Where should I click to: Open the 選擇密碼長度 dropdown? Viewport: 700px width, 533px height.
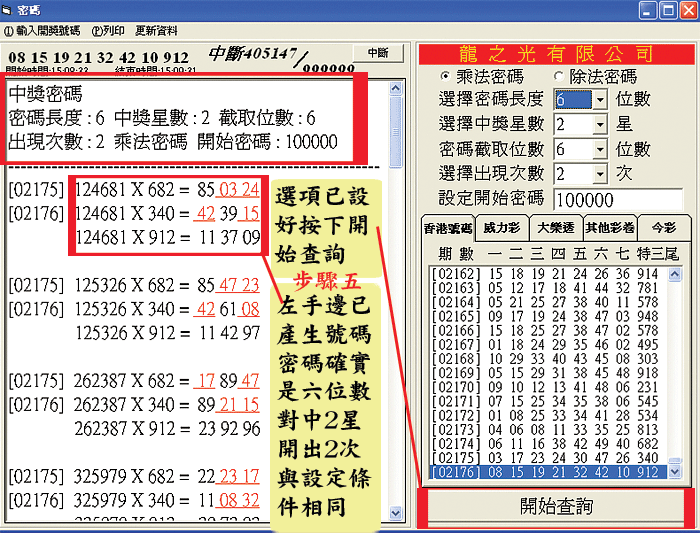tap(599, 99)
